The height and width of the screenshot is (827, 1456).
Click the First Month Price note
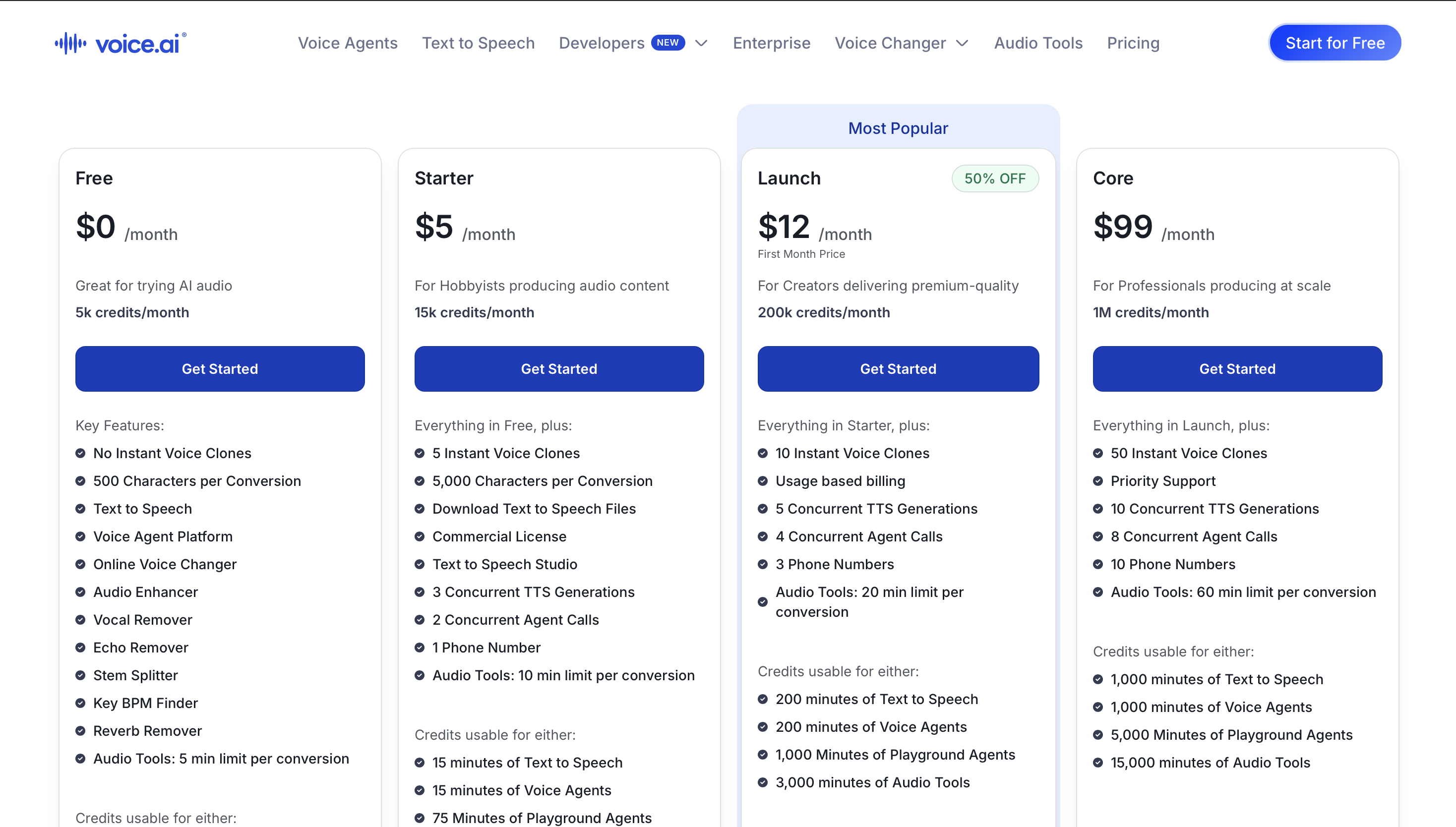pyautogui.click(x=801, y=254)
